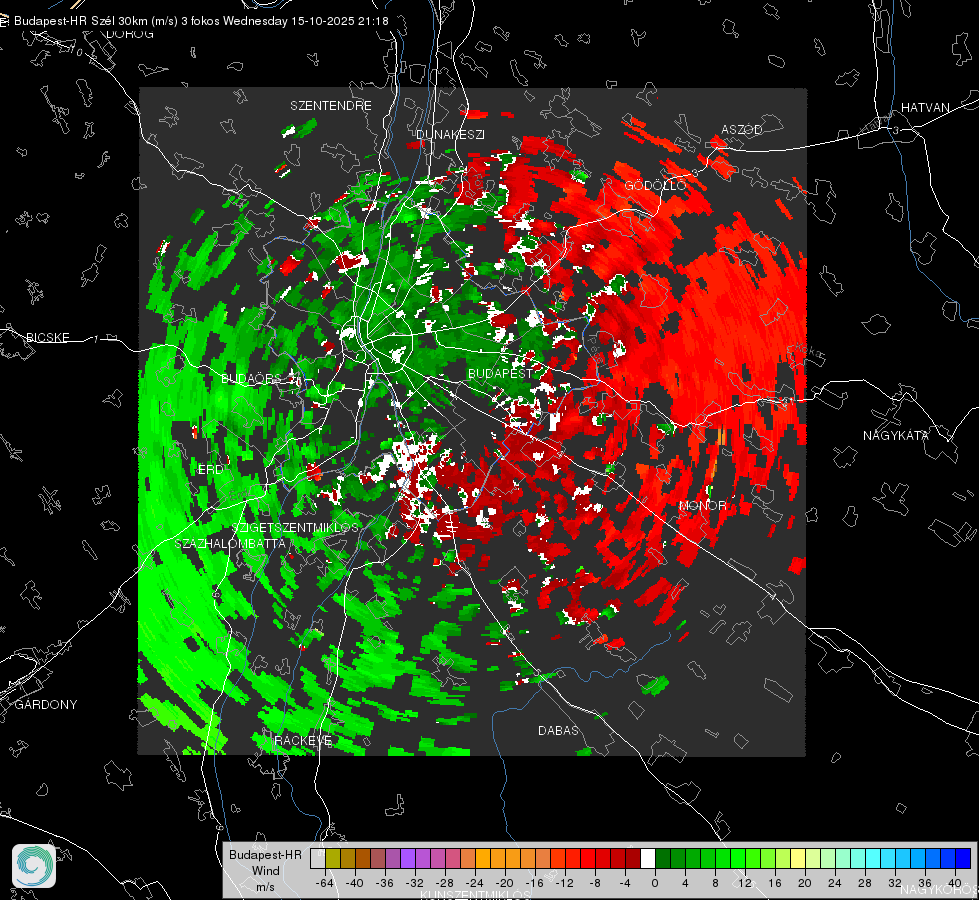Click the Budapest-HR legend title
This screenshot has height=900, width=979.
tap(265, 855)
